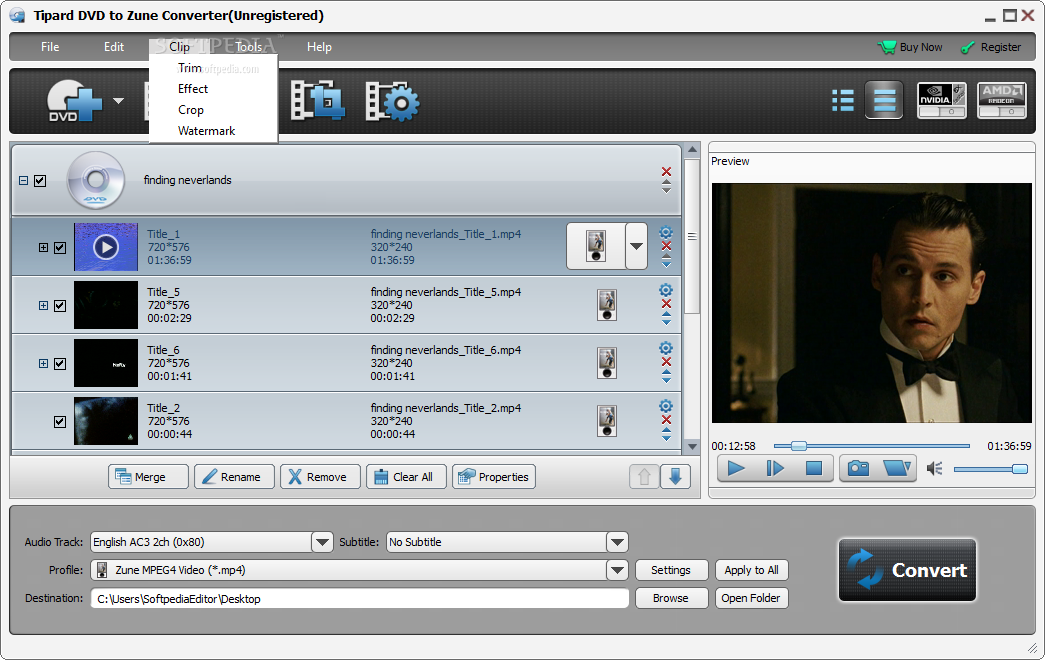Open the film settings gear toolbar icon

coord(393,101)
